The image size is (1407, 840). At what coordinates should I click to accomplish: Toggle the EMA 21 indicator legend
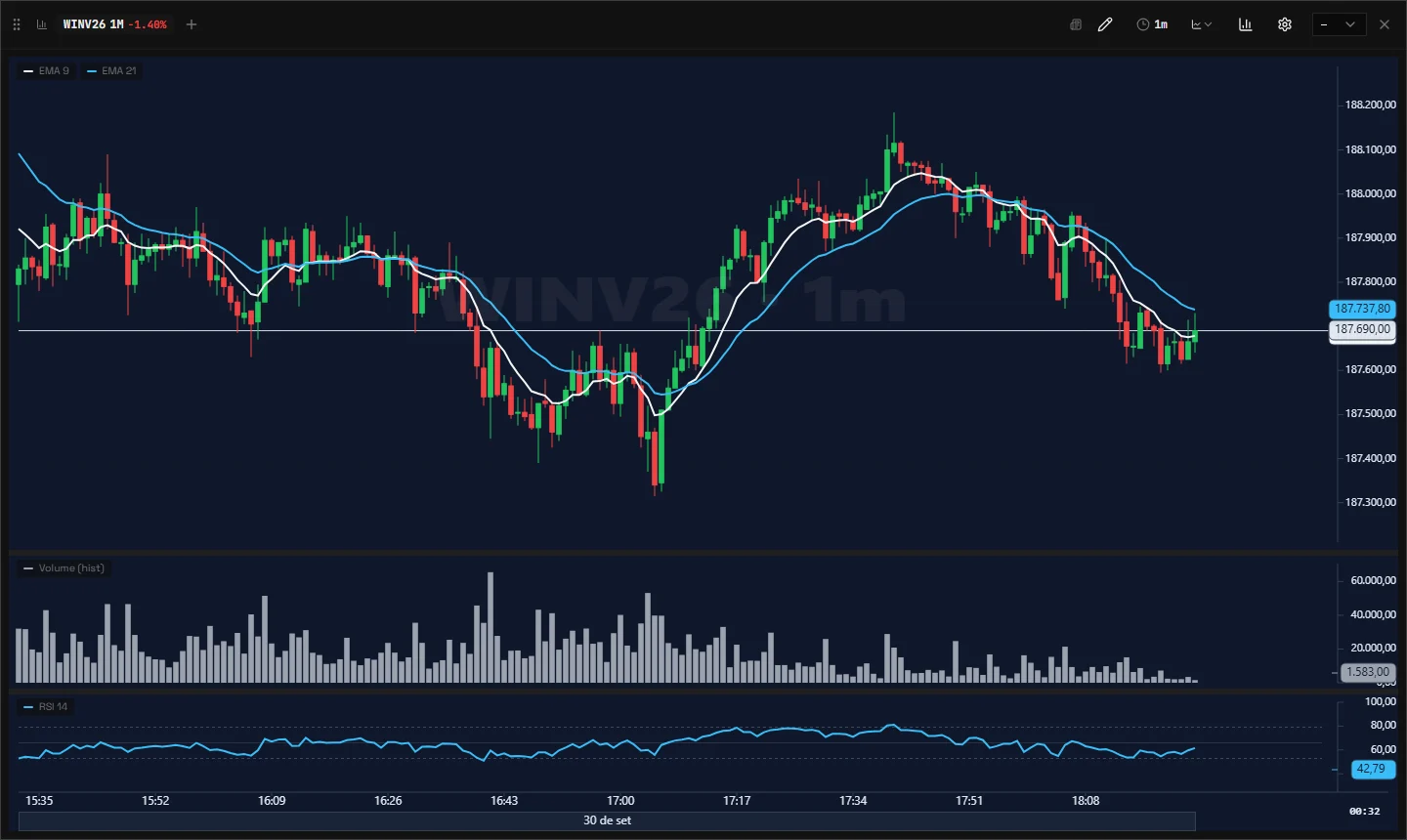111,70
